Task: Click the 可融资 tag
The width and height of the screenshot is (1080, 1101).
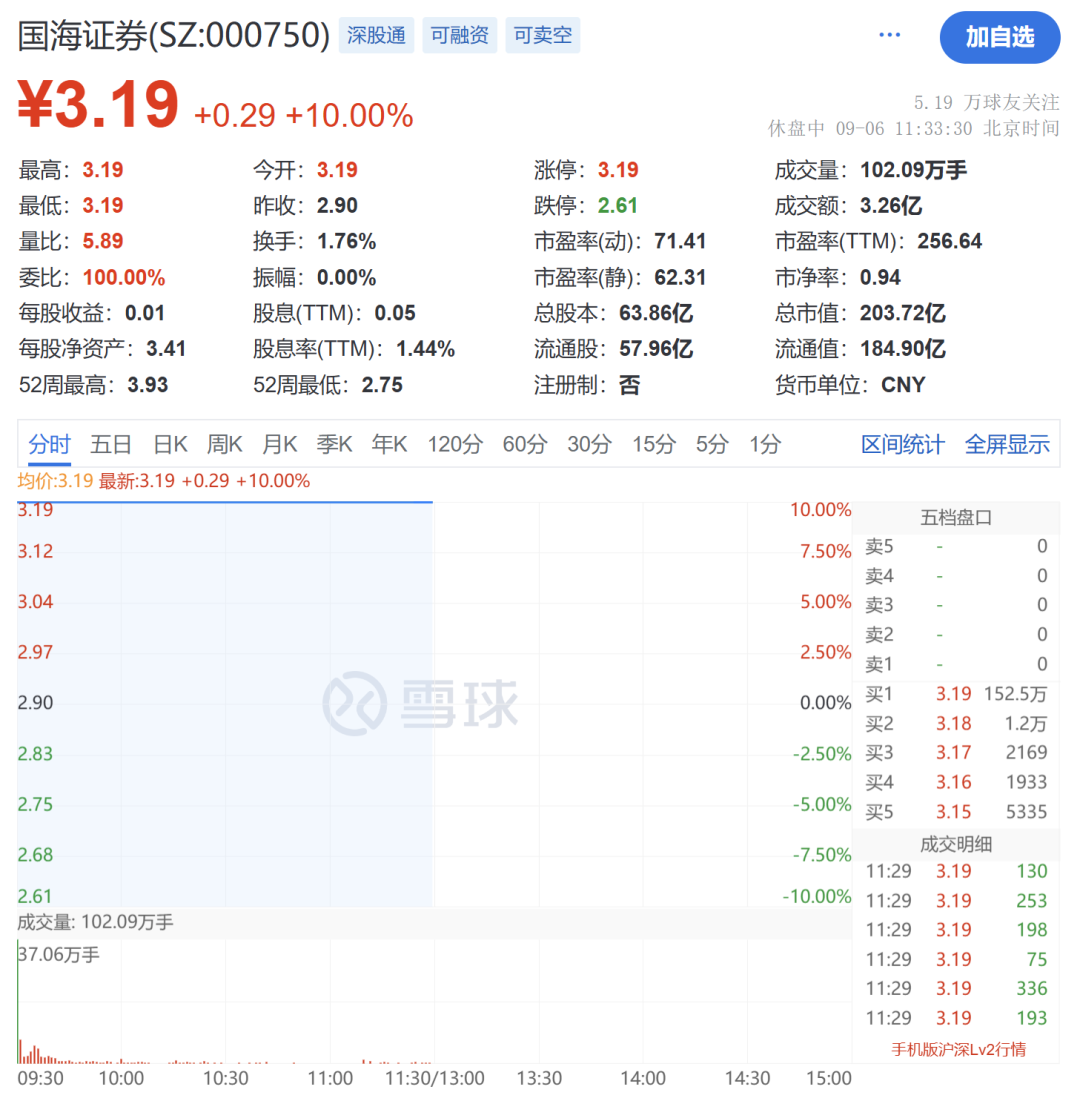Action: click(x=460, y=36)
